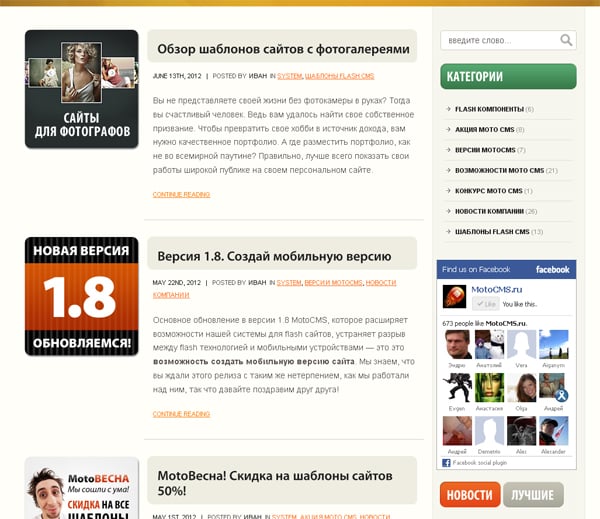
Task: Click the search magnifier icon
Action: click(566, 41)
